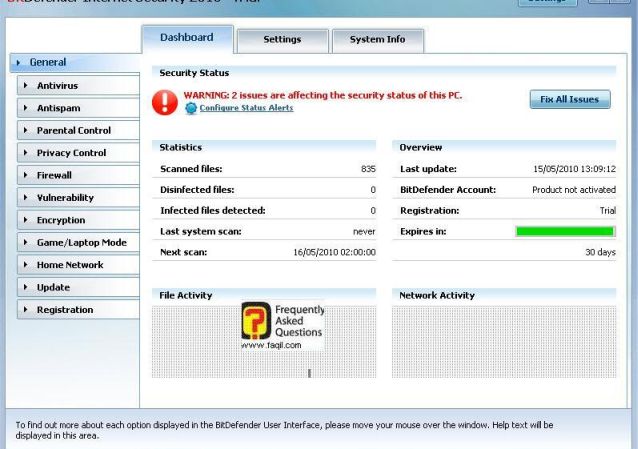Click the 30 days expiry text
The height and width of the screenshot is (449, 638).
pos(600,252)
